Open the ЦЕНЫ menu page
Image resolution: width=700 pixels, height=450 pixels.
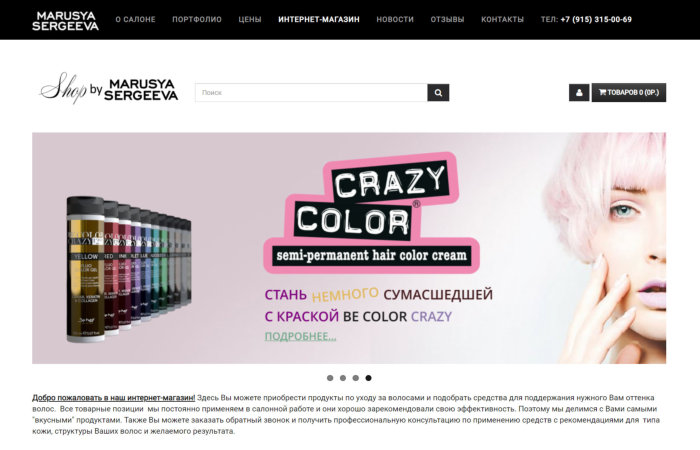[250, 20]
